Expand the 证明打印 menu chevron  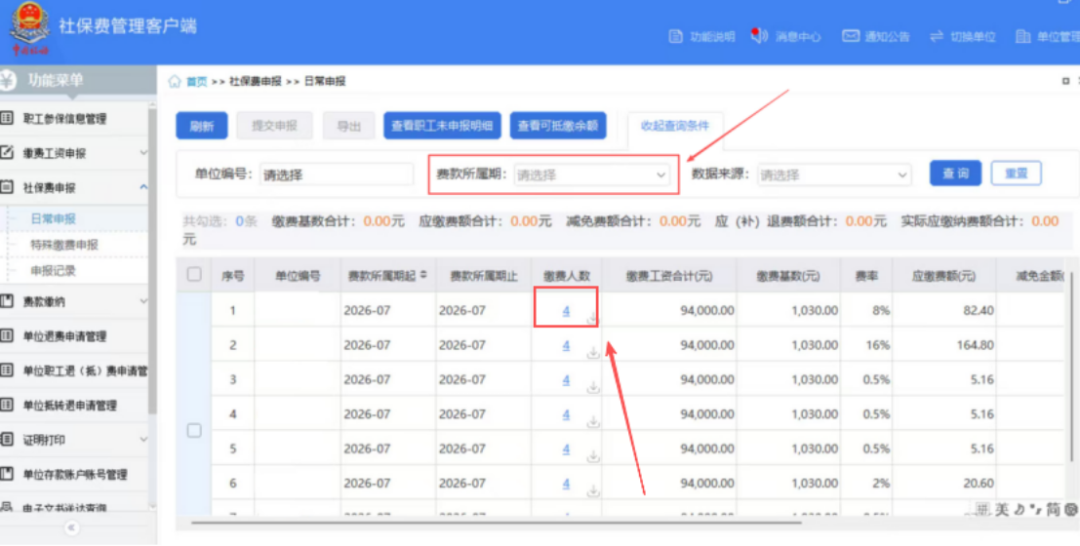point(143,439)
